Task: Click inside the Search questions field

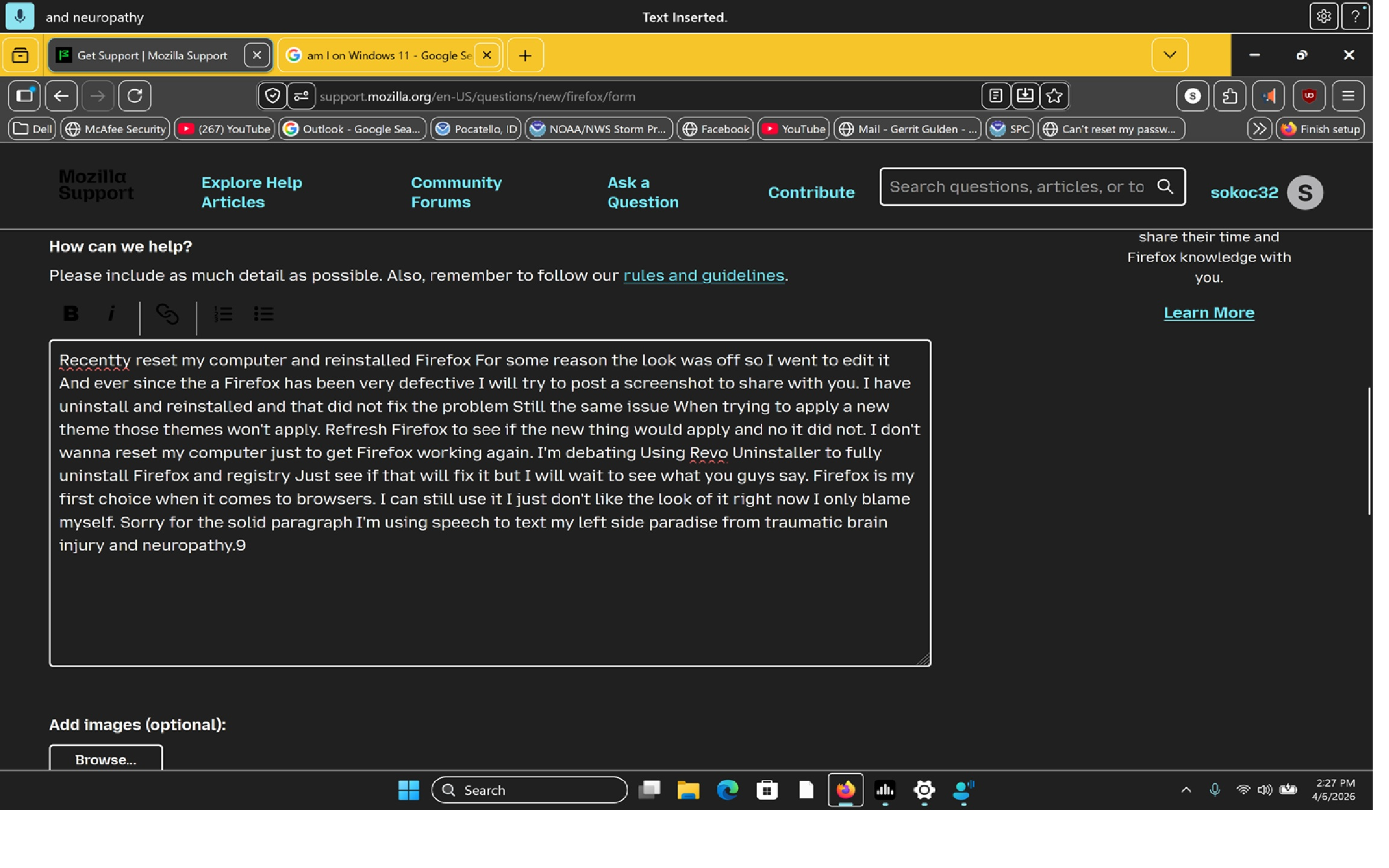Action: 1016,187
